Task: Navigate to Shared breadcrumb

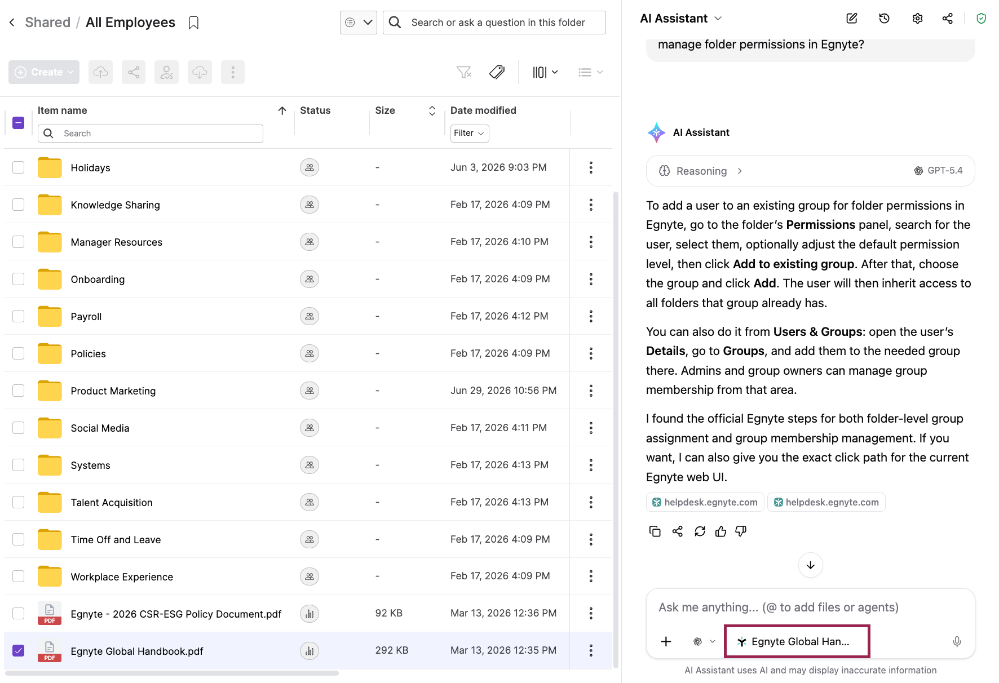Action: coord(48,22)
